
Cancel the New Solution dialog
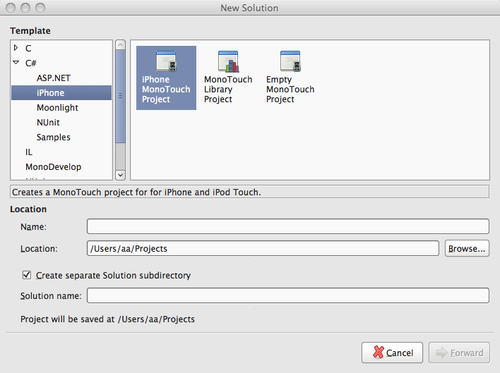pyautogui.click(x=392, y=352)
